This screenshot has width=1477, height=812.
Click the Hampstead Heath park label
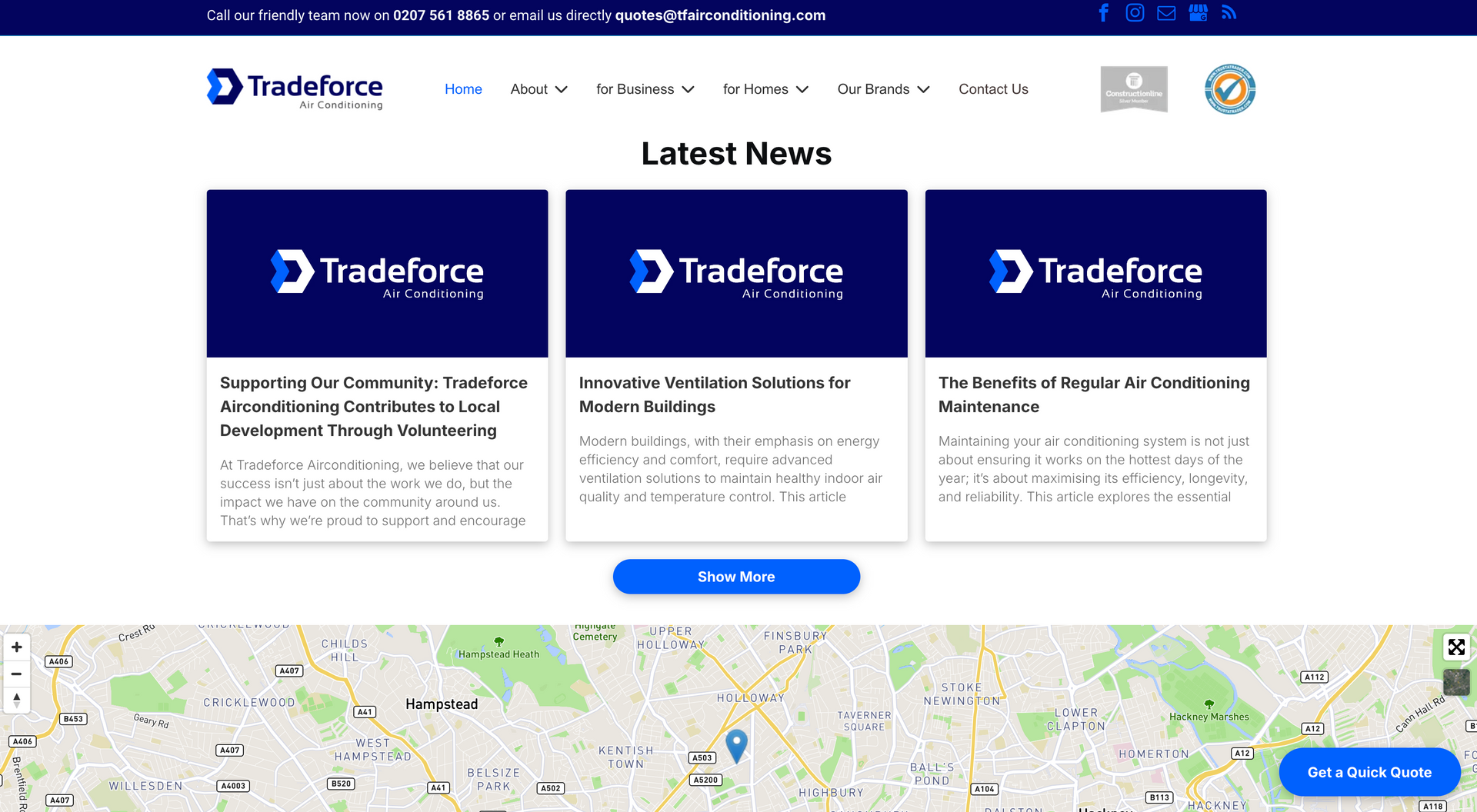[498, 654]
